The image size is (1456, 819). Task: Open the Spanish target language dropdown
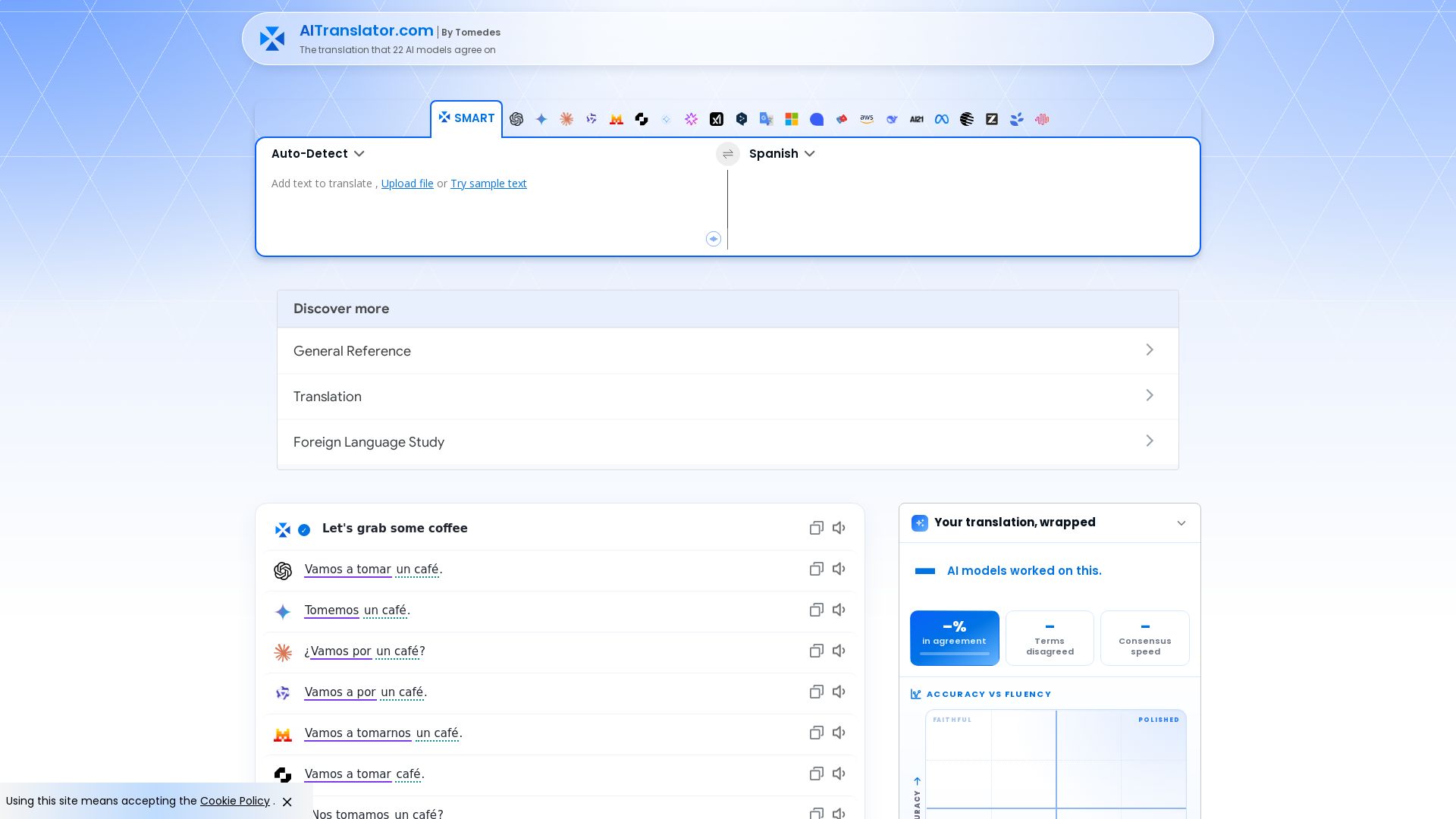pyautogui.click(x=782, y=154)
